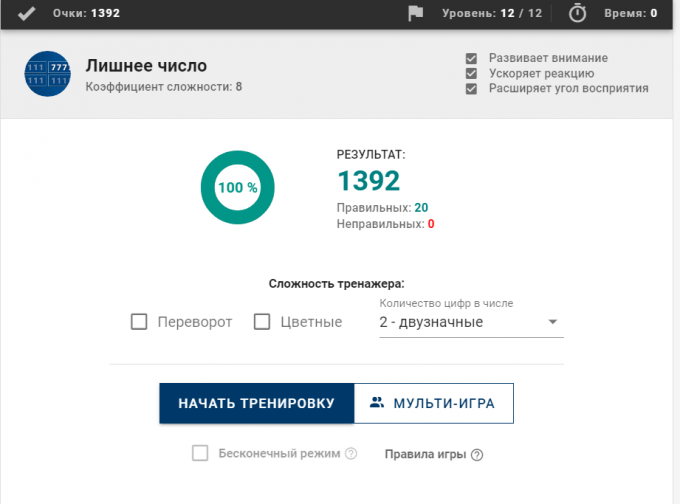
Task: Click the Лишнее число title
Action: click(x=147, y=66)
